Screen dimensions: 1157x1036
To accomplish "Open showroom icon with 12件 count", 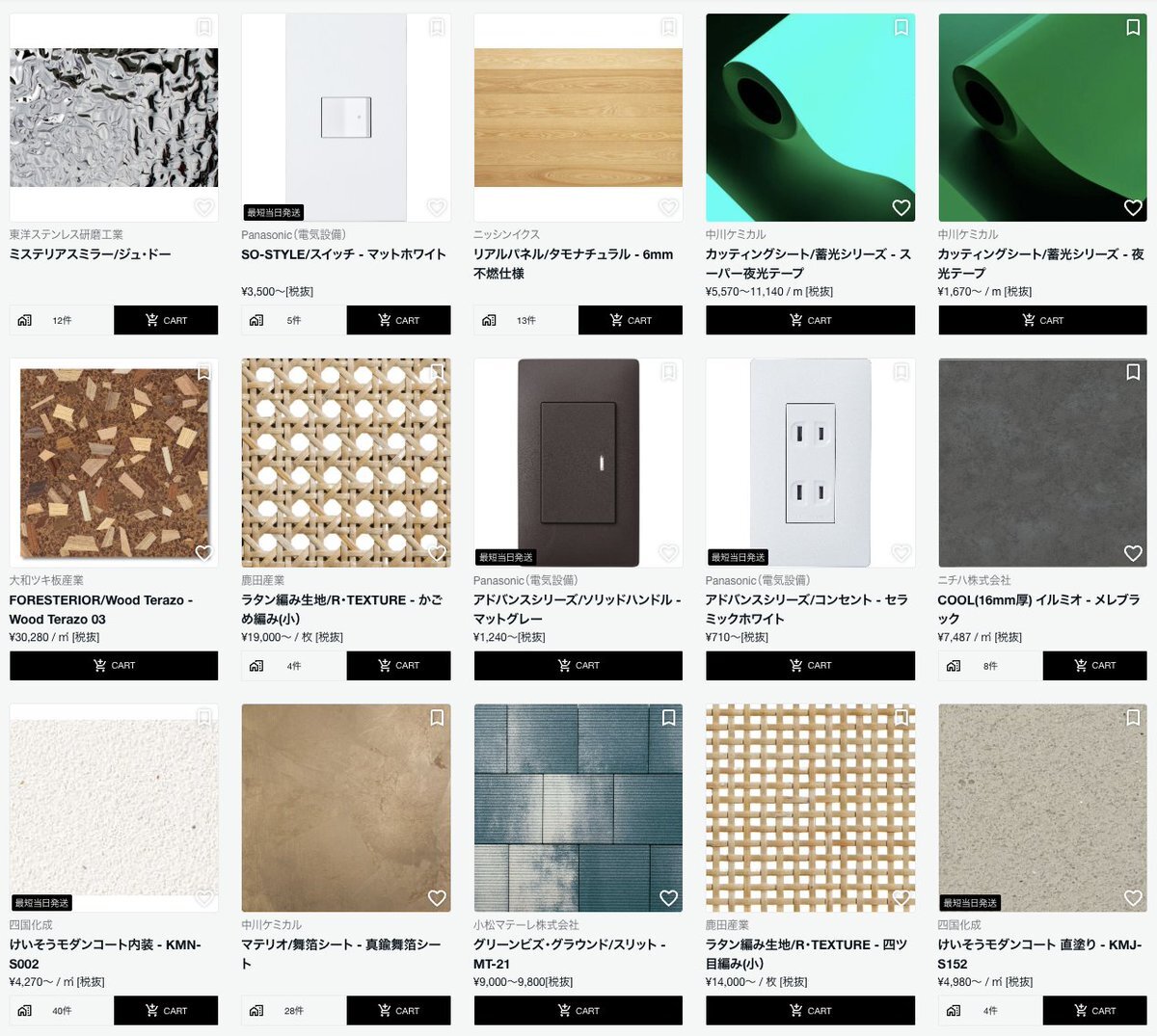I will 24,320.
